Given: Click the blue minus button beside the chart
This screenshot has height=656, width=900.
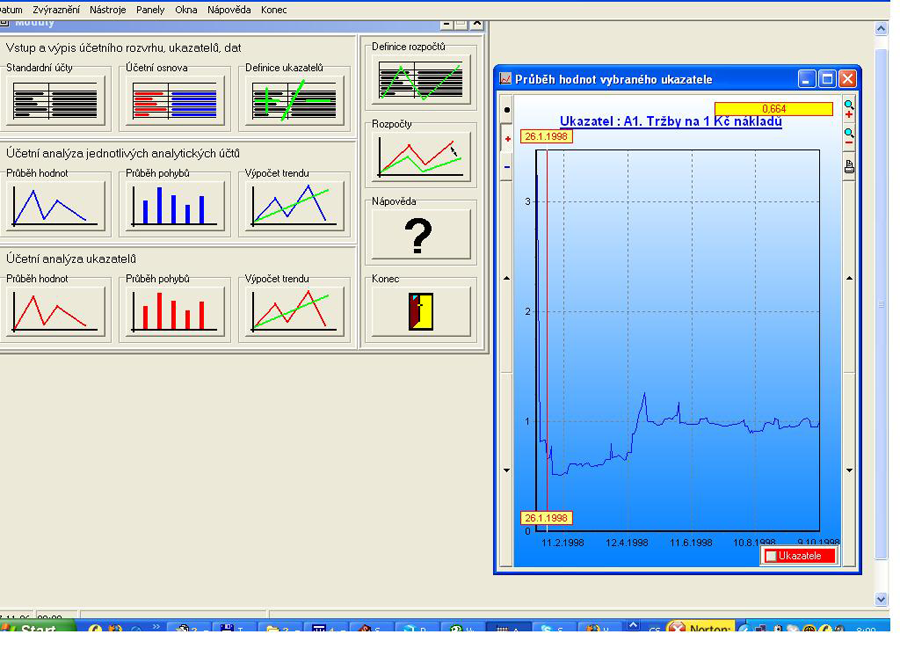Looking at the screenshot, I should coord(507,167).
